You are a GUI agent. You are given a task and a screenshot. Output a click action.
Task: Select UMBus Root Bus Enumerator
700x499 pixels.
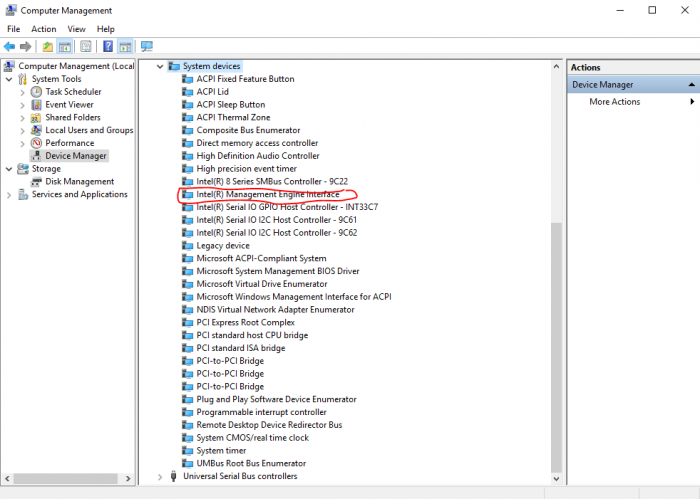[x=251, y=463]
